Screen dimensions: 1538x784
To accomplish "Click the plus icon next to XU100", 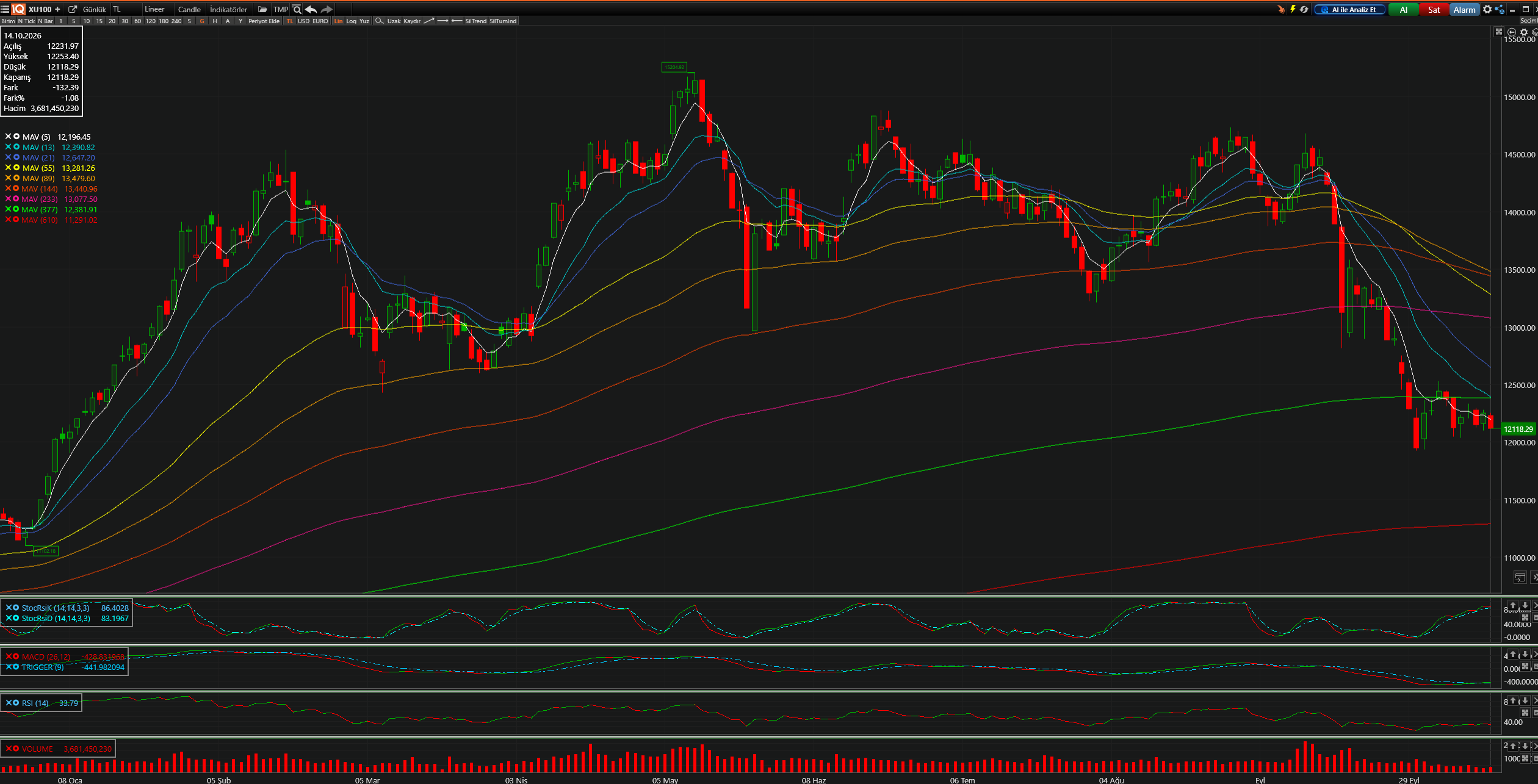I will coord(57,9).
